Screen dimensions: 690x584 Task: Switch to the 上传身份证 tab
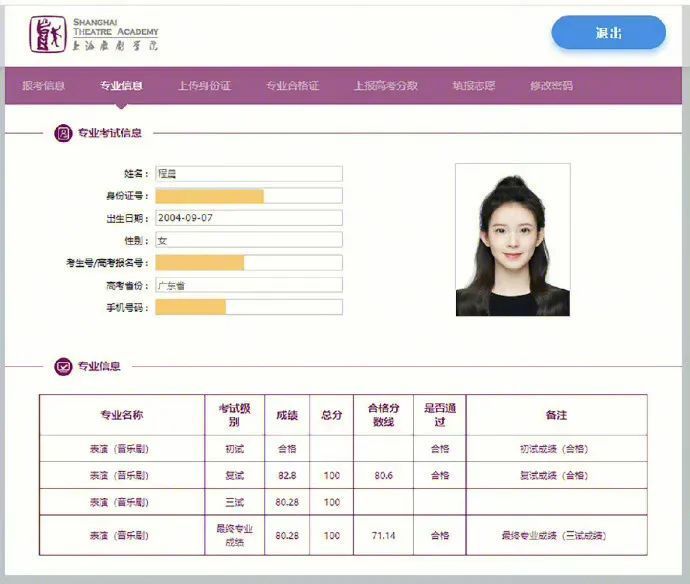pyautogui.click(x=204, y=86)
